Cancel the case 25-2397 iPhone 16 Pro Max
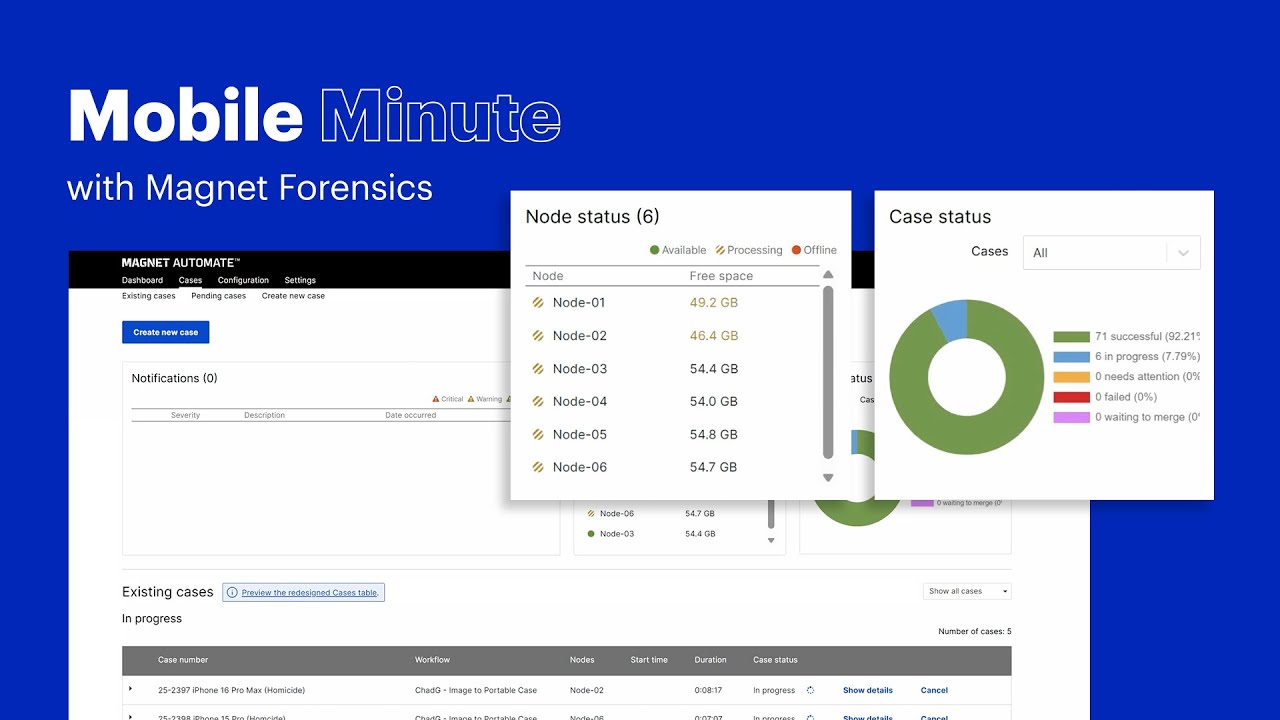 tap(934, 690)
